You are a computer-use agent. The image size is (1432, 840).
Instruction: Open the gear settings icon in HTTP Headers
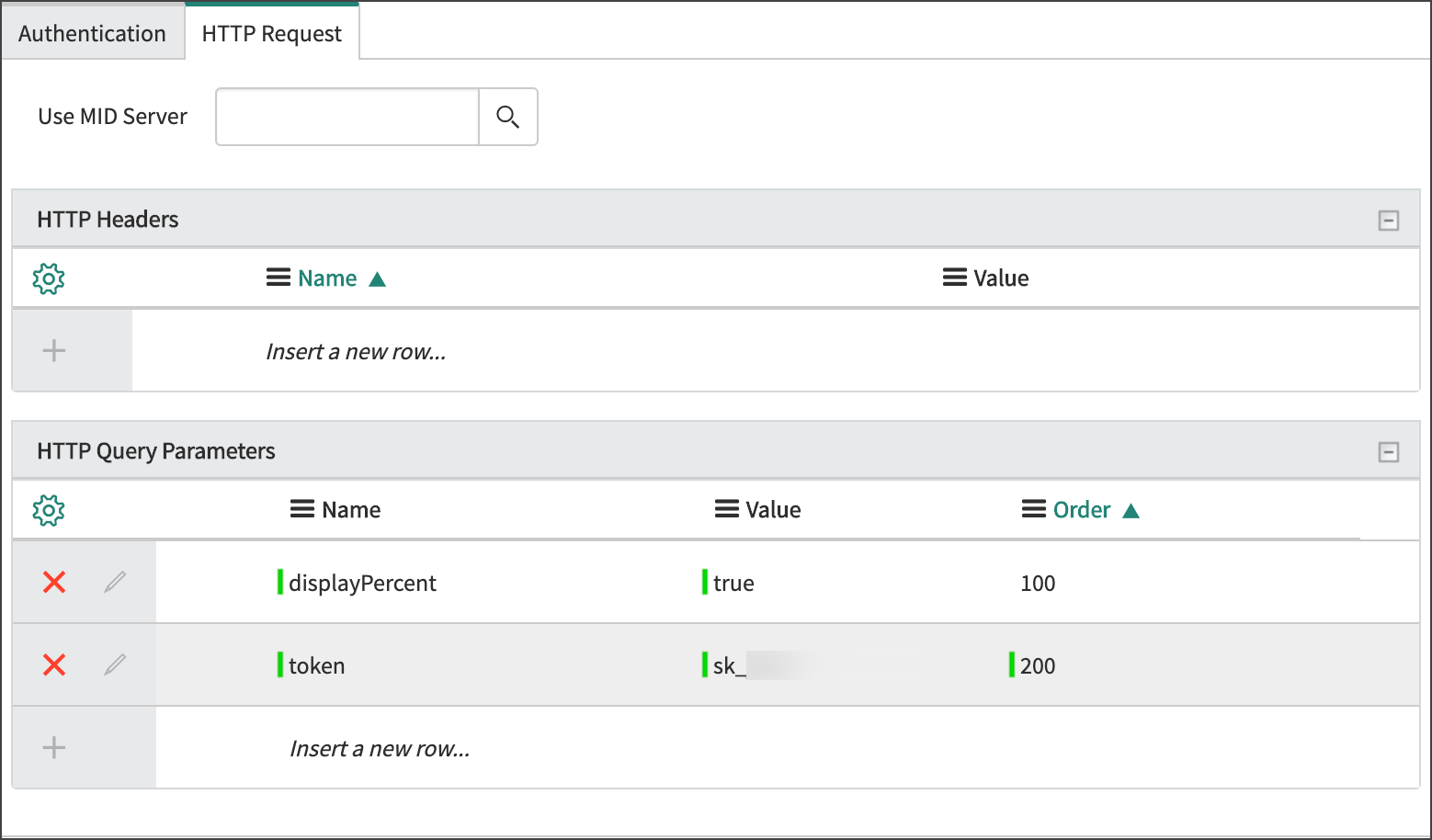(48, 278)
